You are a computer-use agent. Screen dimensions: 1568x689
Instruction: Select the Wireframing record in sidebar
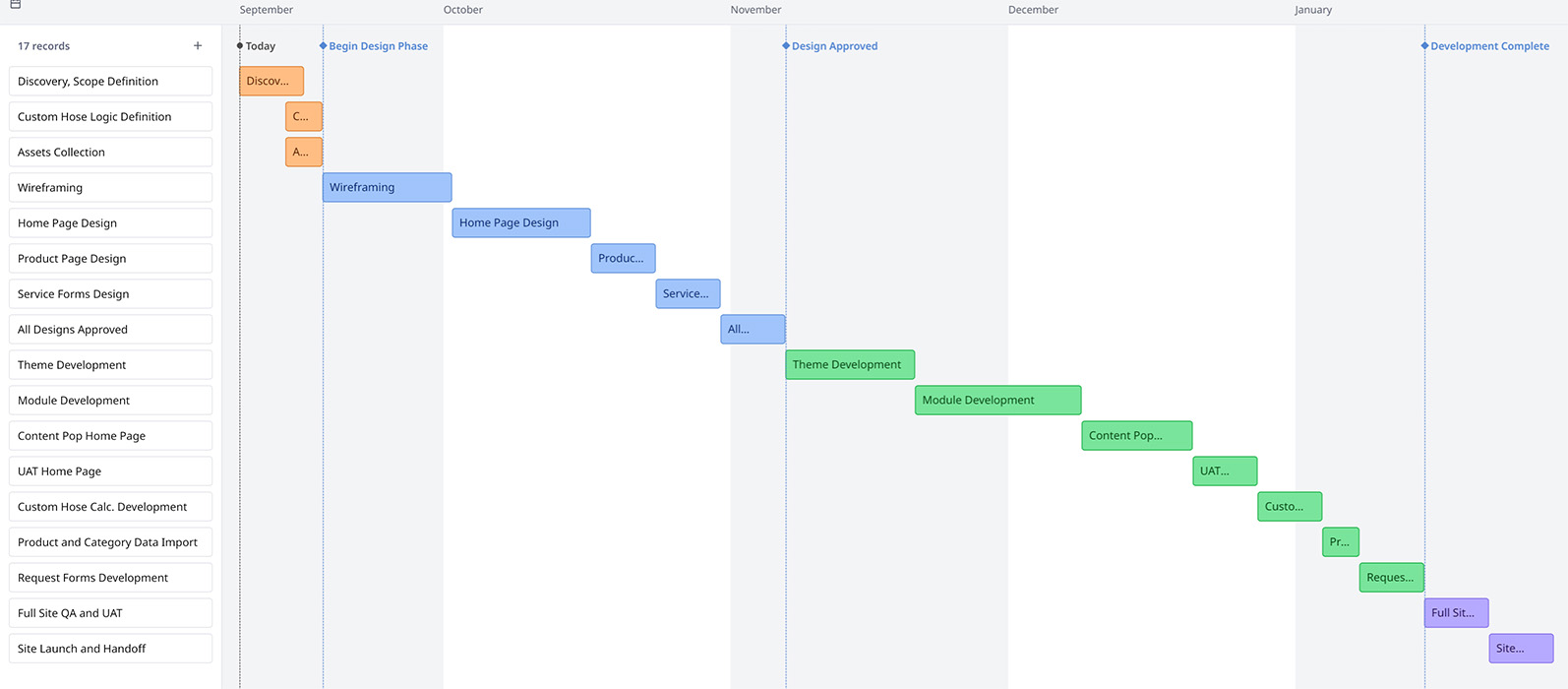pyautogui.click(x=110, y=188)
